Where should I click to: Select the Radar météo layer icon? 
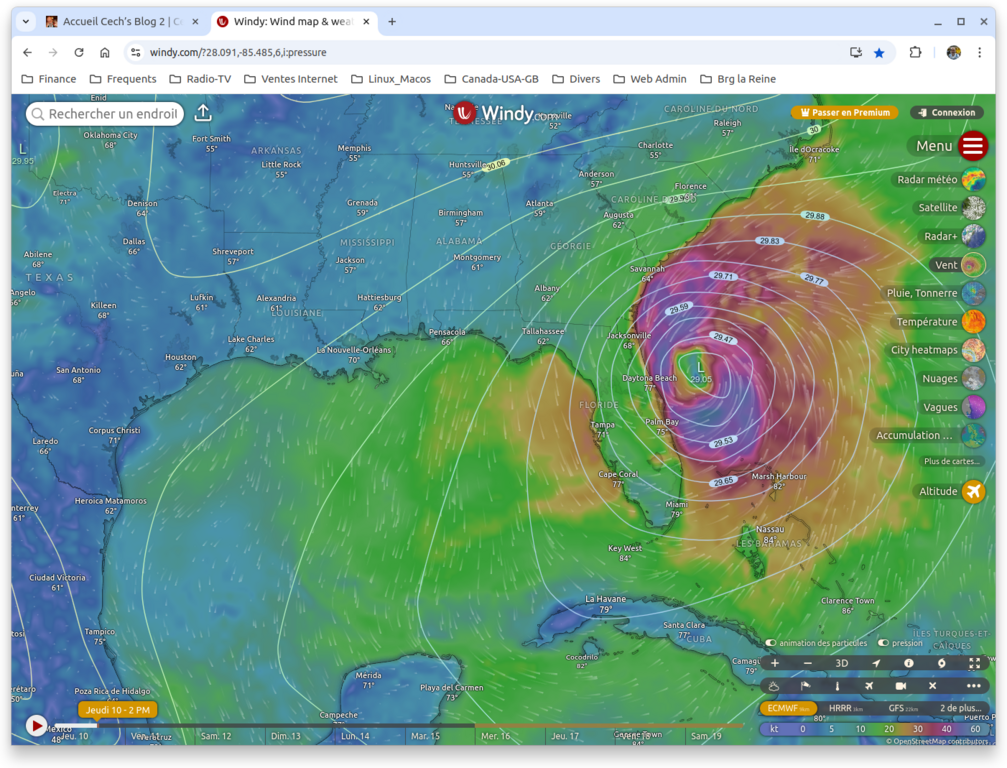pyautogui.click(x=973, y=180)
